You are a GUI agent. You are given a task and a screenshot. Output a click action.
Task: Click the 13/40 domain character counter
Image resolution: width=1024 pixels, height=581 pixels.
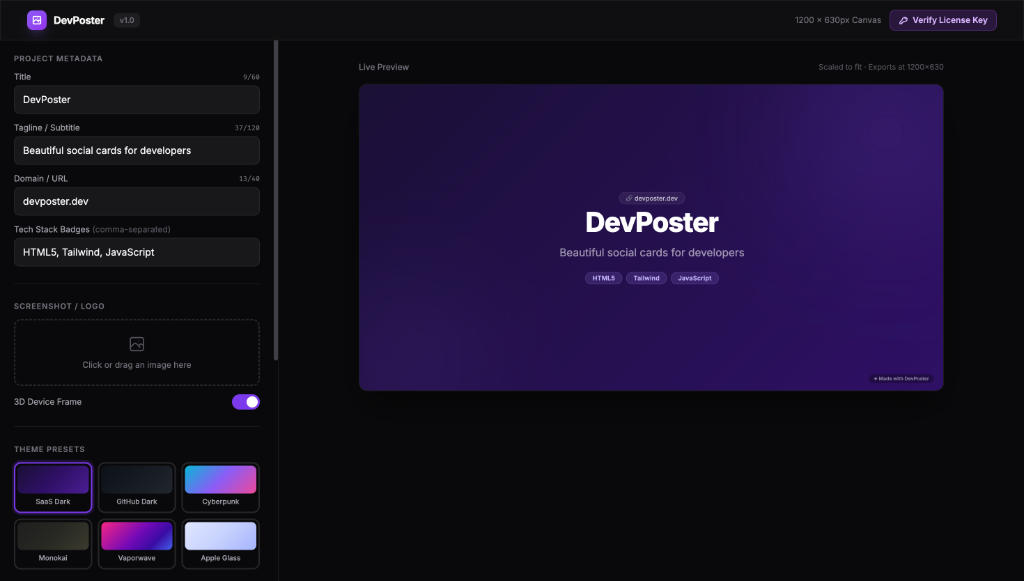click(x=249, y=179)
